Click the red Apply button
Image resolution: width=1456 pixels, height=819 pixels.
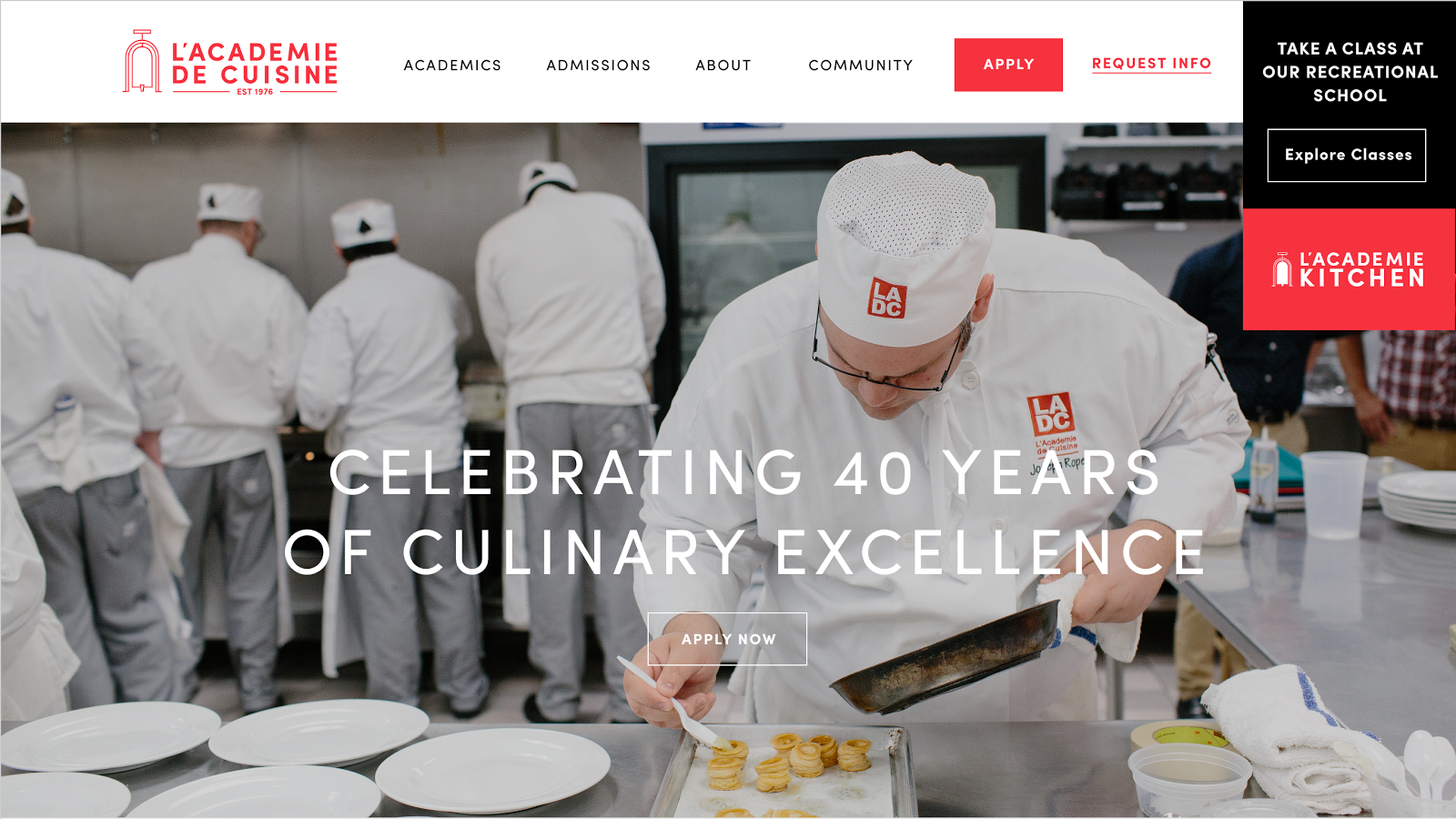pos(1008,65)
